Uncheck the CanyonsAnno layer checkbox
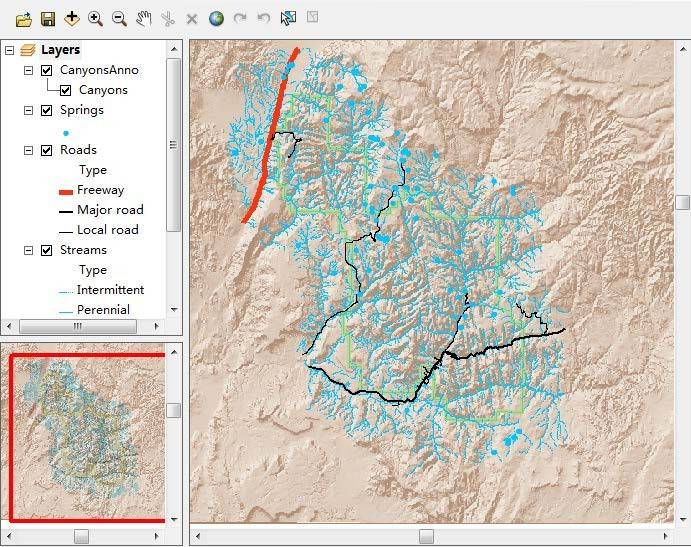Screen dimensions: 691x547 [x=46, y=70]
